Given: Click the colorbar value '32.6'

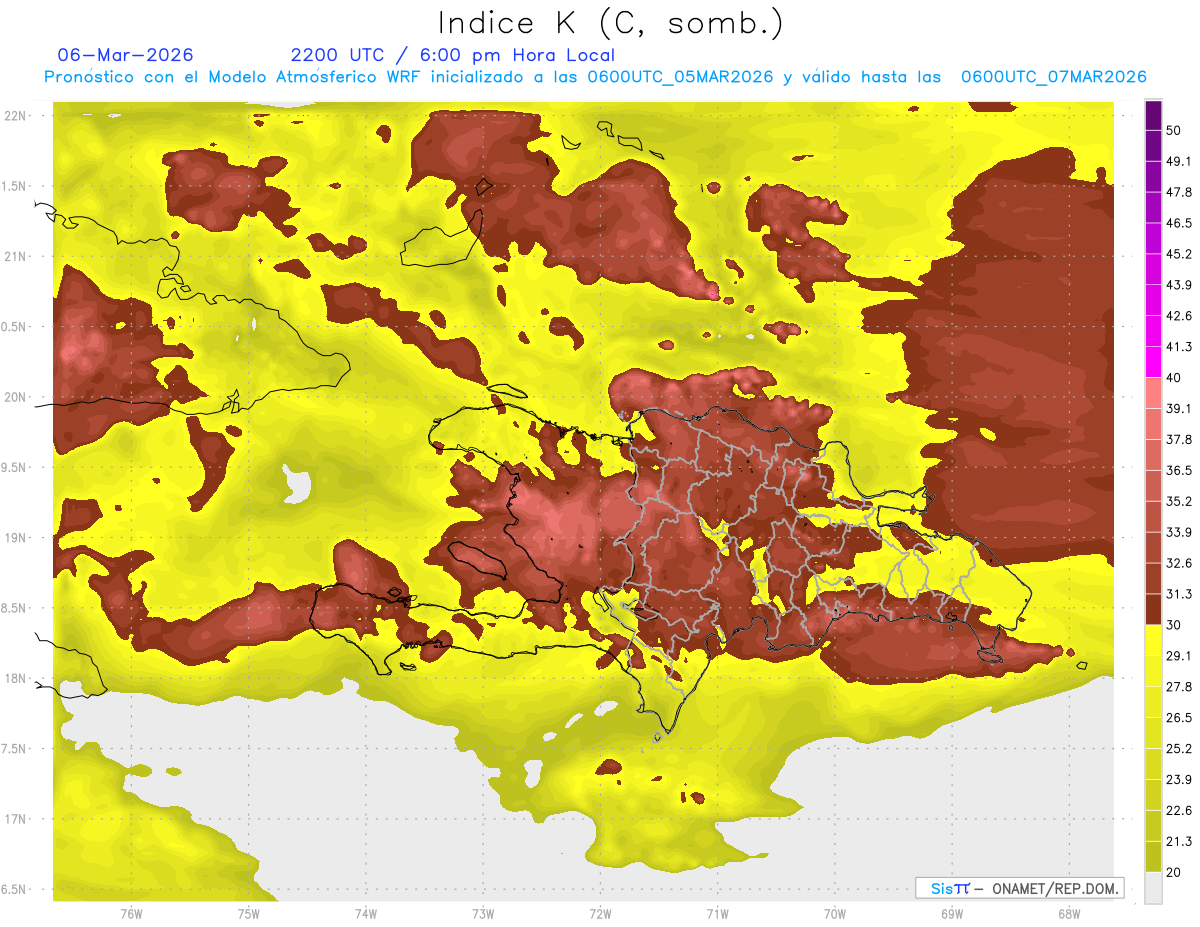Looking at the screenshot, I should 1179,563.
